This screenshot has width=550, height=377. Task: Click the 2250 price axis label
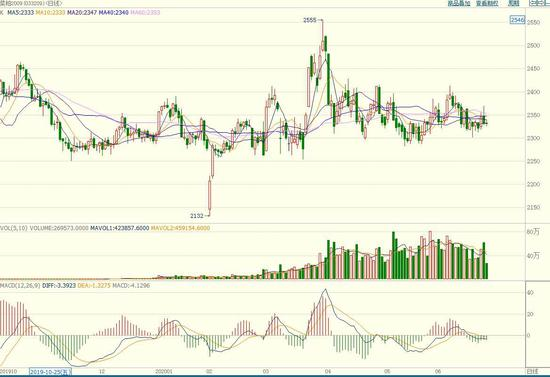533,161
